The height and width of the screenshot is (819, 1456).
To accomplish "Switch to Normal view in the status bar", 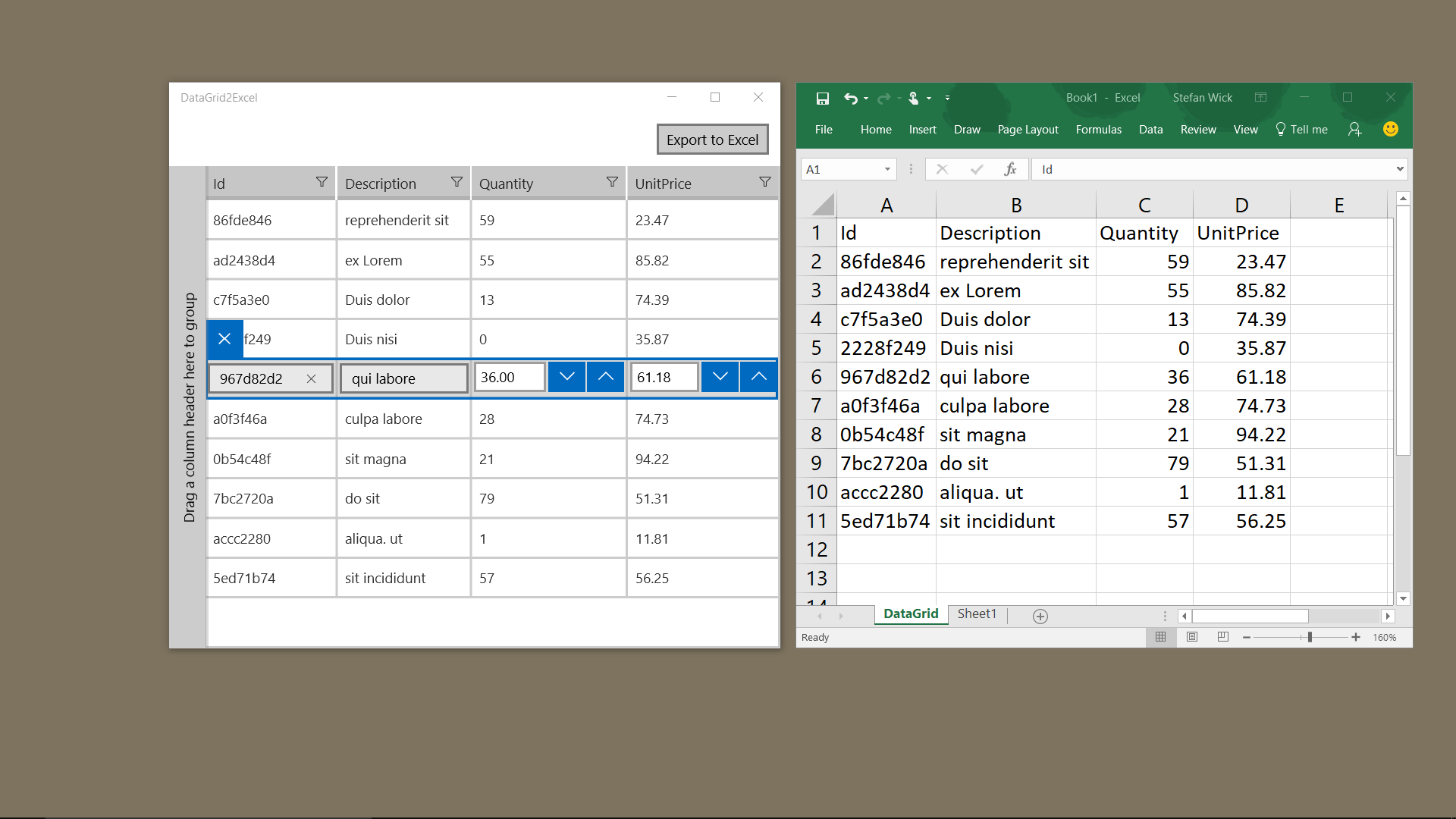I will coord(1160,637).
